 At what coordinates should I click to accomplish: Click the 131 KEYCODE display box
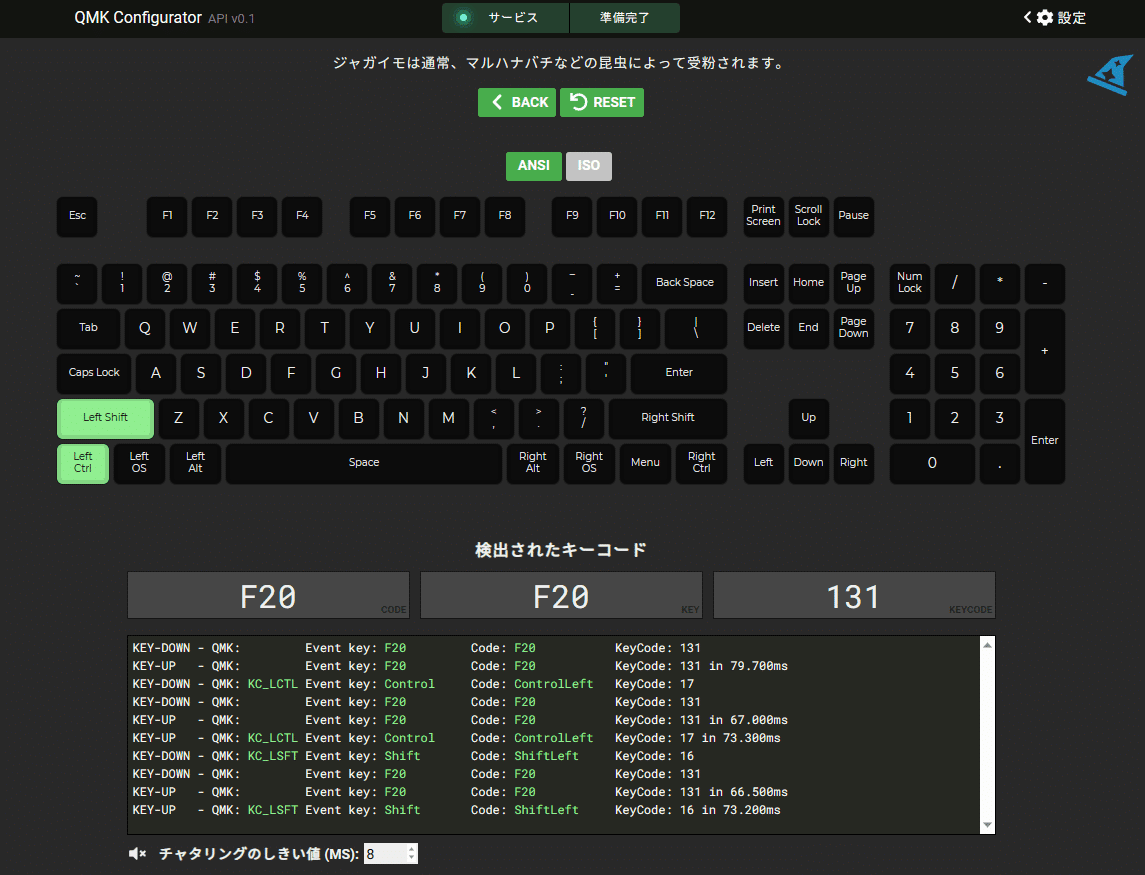pos(854,595)
